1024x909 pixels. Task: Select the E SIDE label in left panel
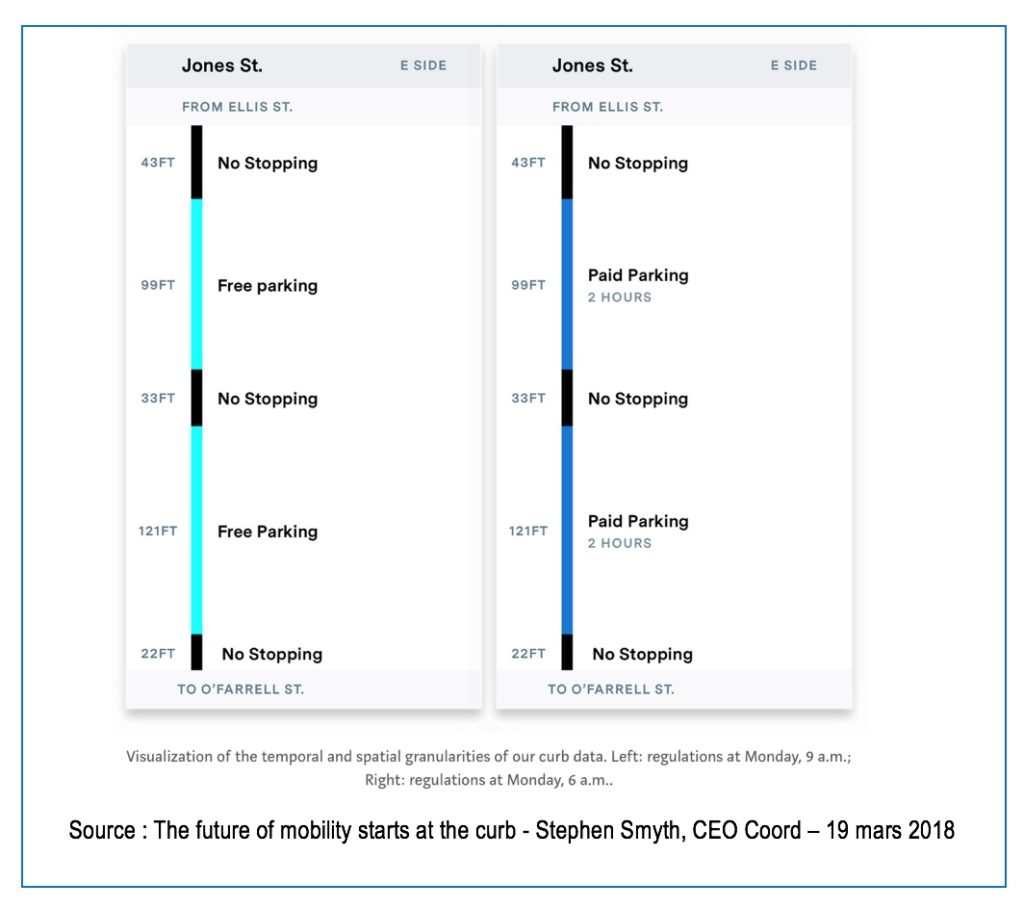(423, 65)
